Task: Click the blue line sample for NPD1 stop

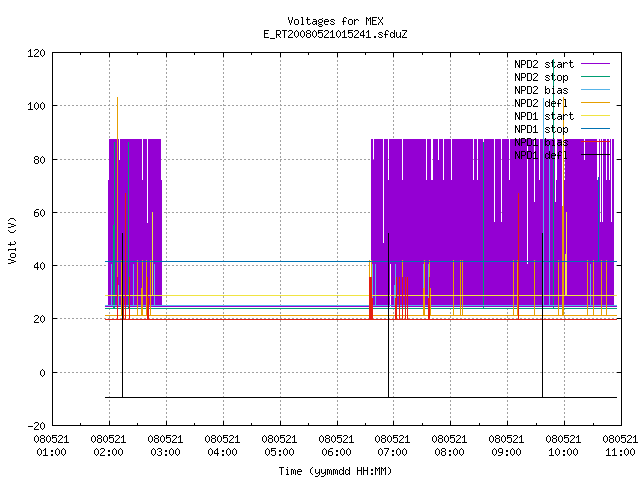Action: 596,129
